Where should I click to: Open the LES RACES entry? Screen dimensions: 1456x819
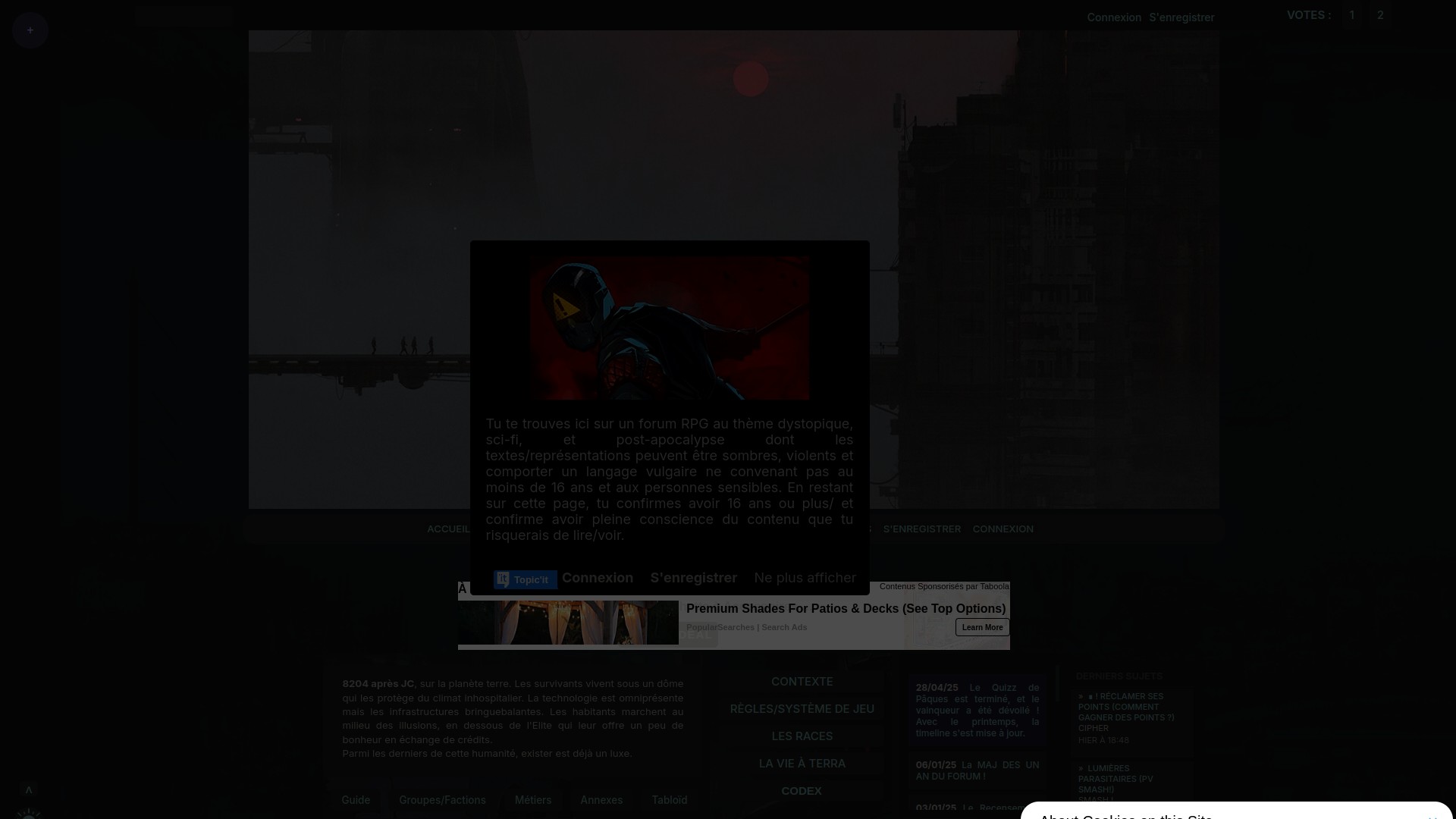[x=802, y=736]
